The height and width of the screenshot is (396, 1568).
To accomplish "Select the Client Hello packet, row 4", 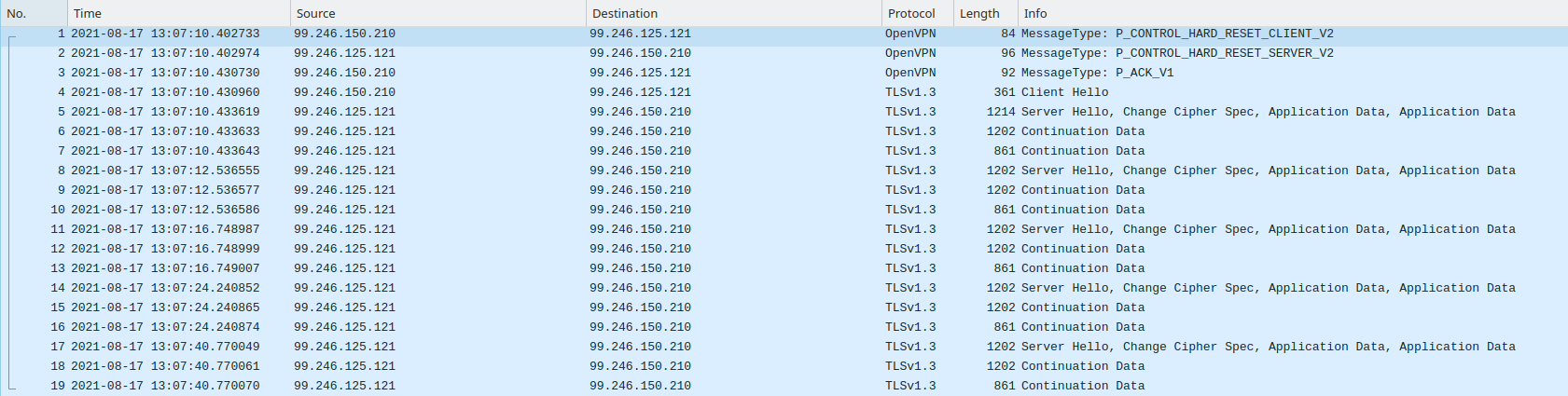I will coord(1064,92).
